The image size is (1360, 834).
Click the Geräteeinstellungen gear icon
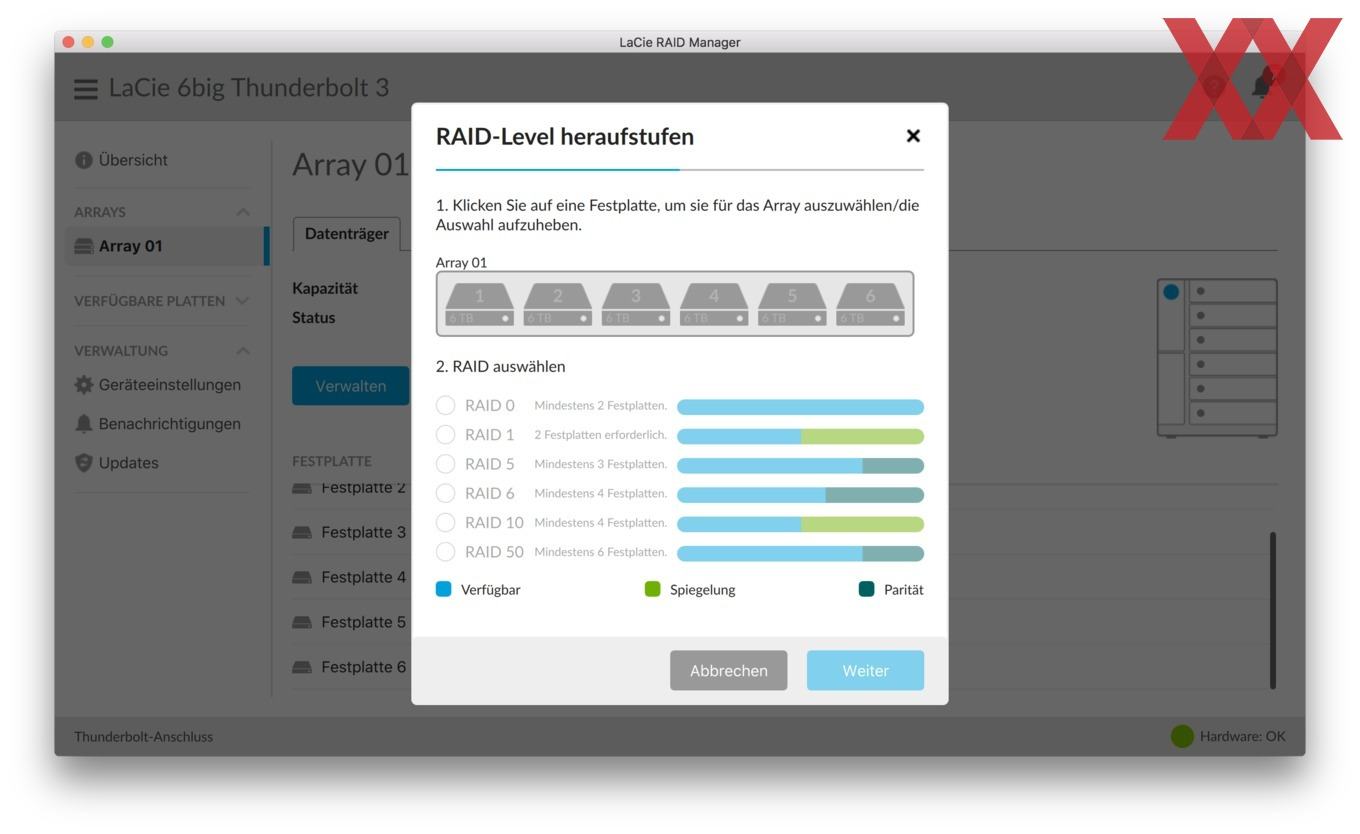(x=84, y=385)
